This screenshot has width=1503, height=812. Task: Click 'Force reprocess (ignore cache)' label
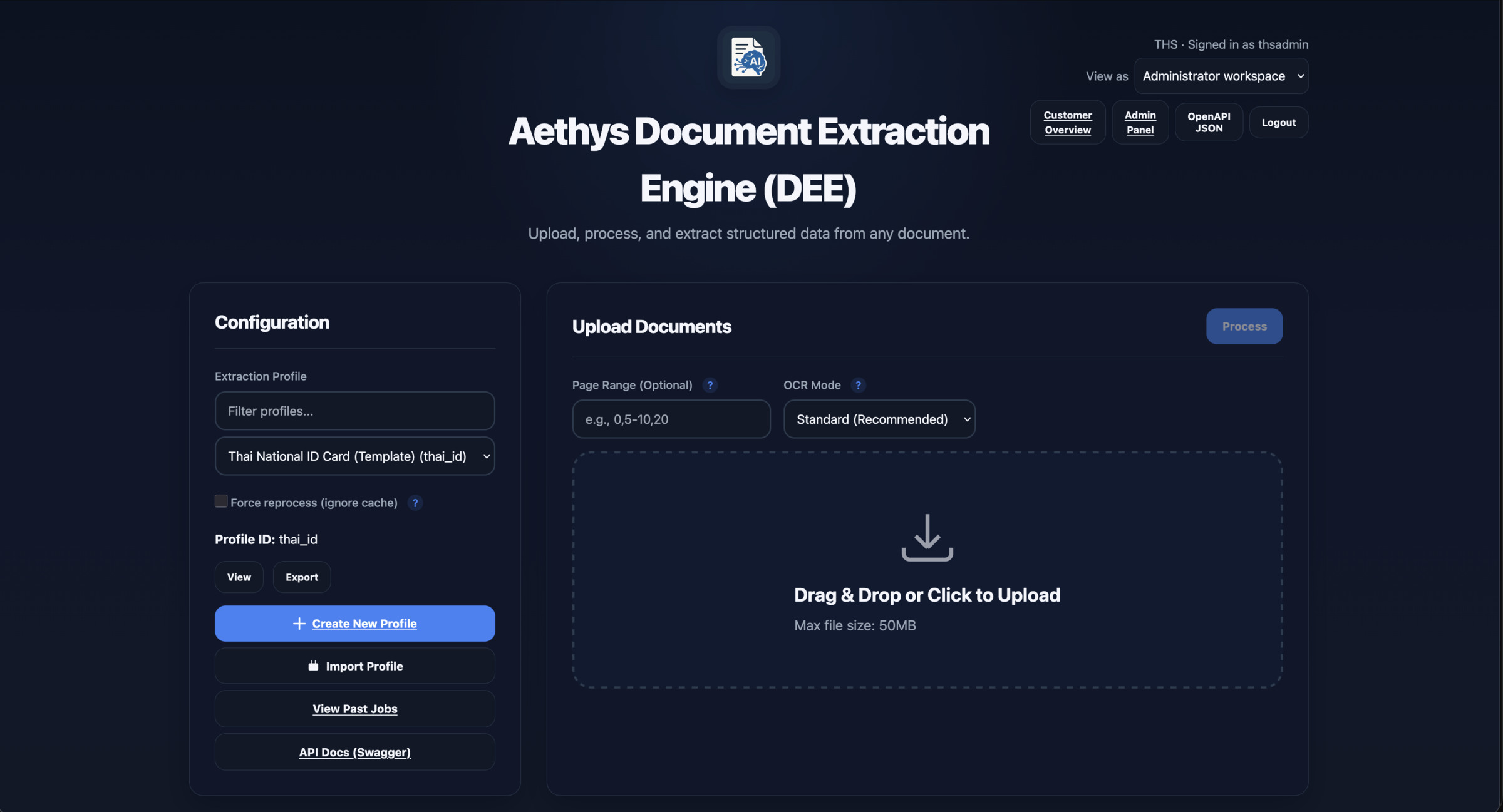coord(314,503)
